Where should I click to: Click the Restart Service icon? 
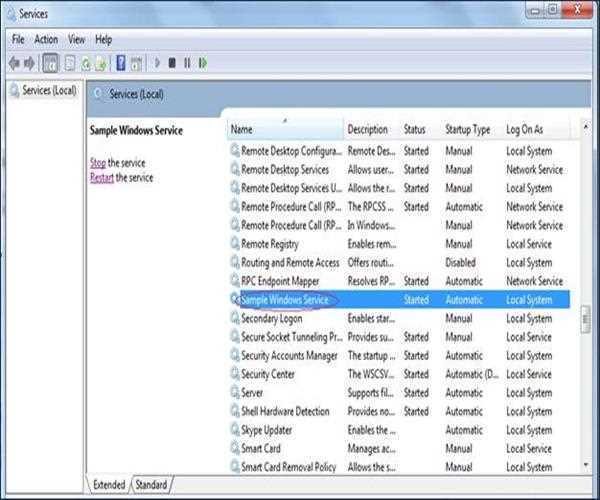point(203,63)
